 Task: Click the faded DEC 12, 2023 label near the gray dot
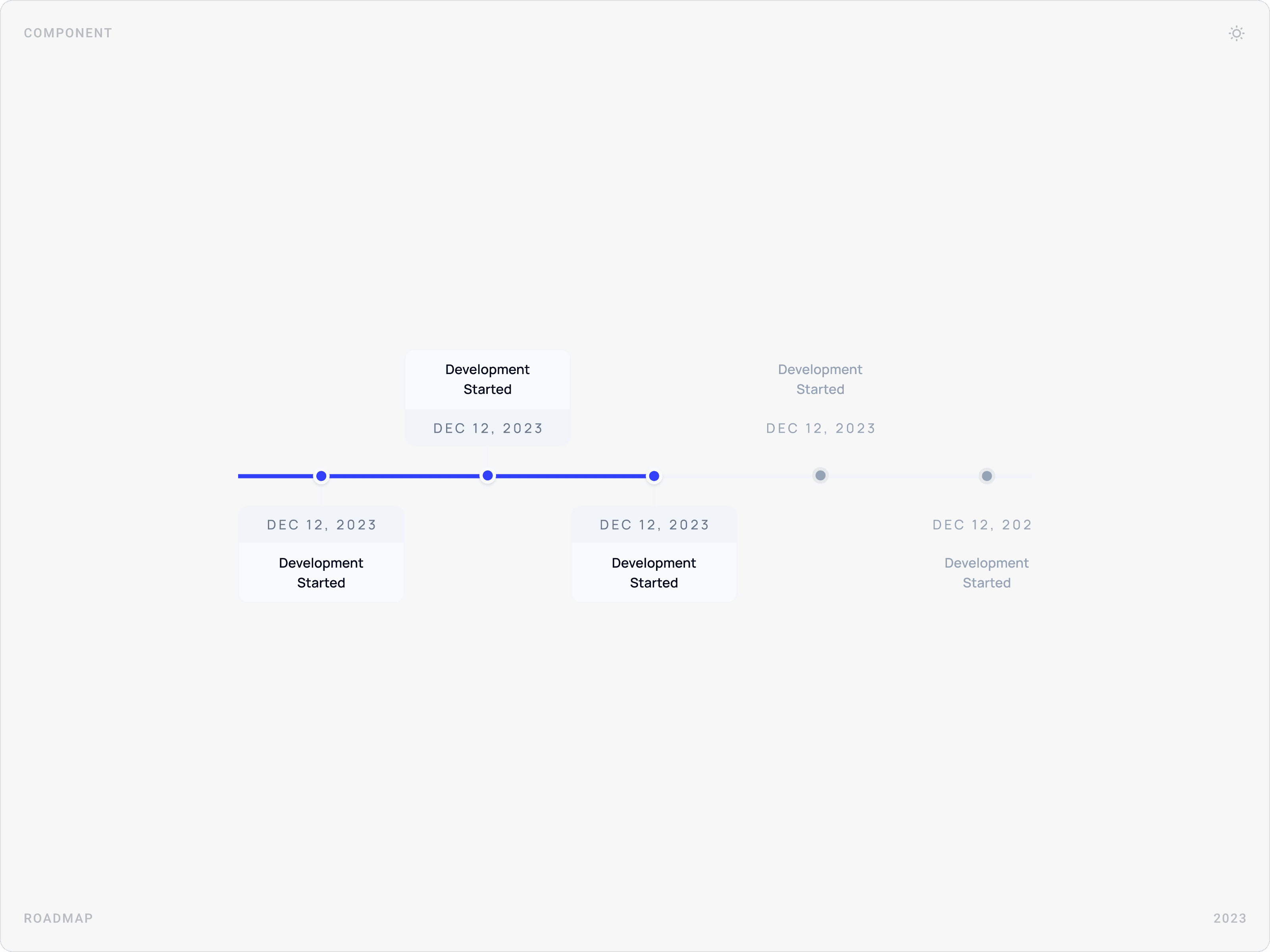[x=820, y=428]
